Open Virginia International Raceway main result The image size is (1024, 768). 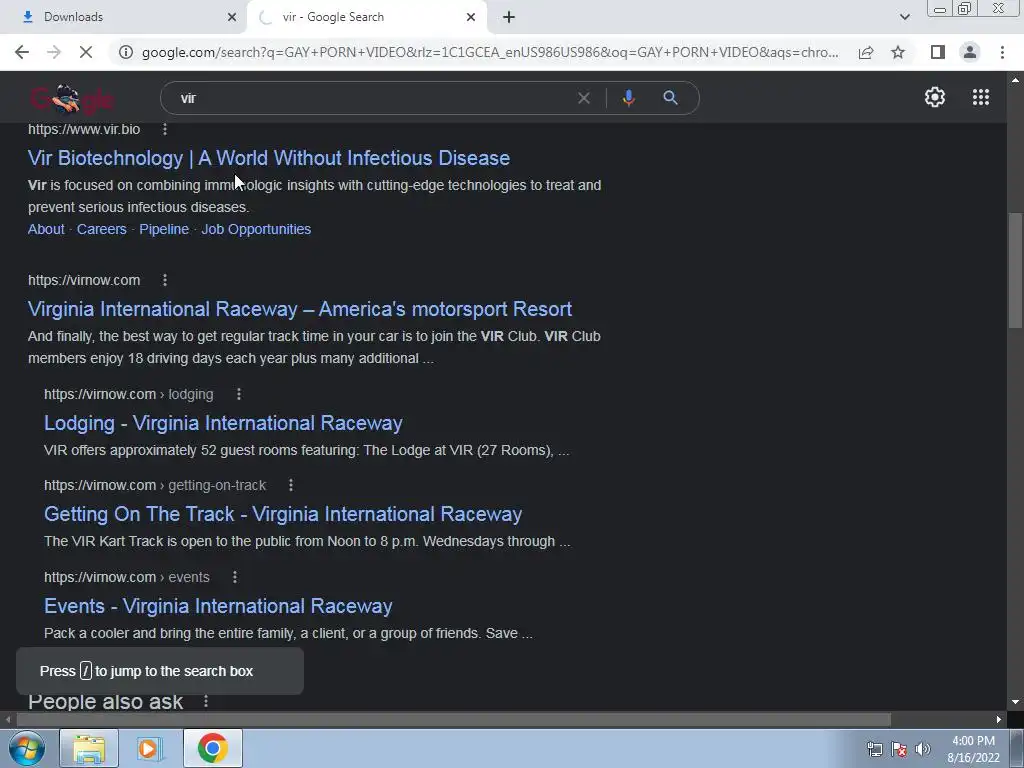tap(300, 309)
